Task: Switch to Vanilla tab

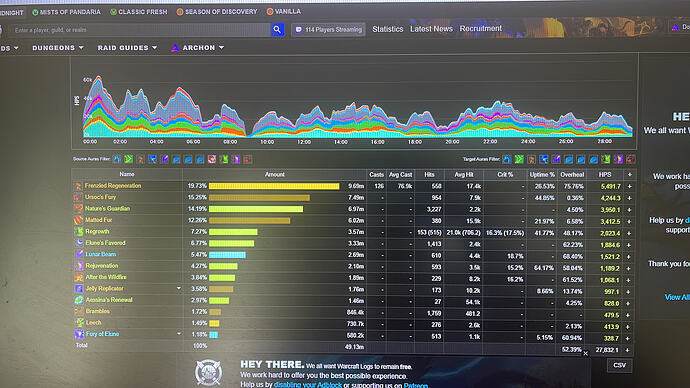Action: point(284,11)
